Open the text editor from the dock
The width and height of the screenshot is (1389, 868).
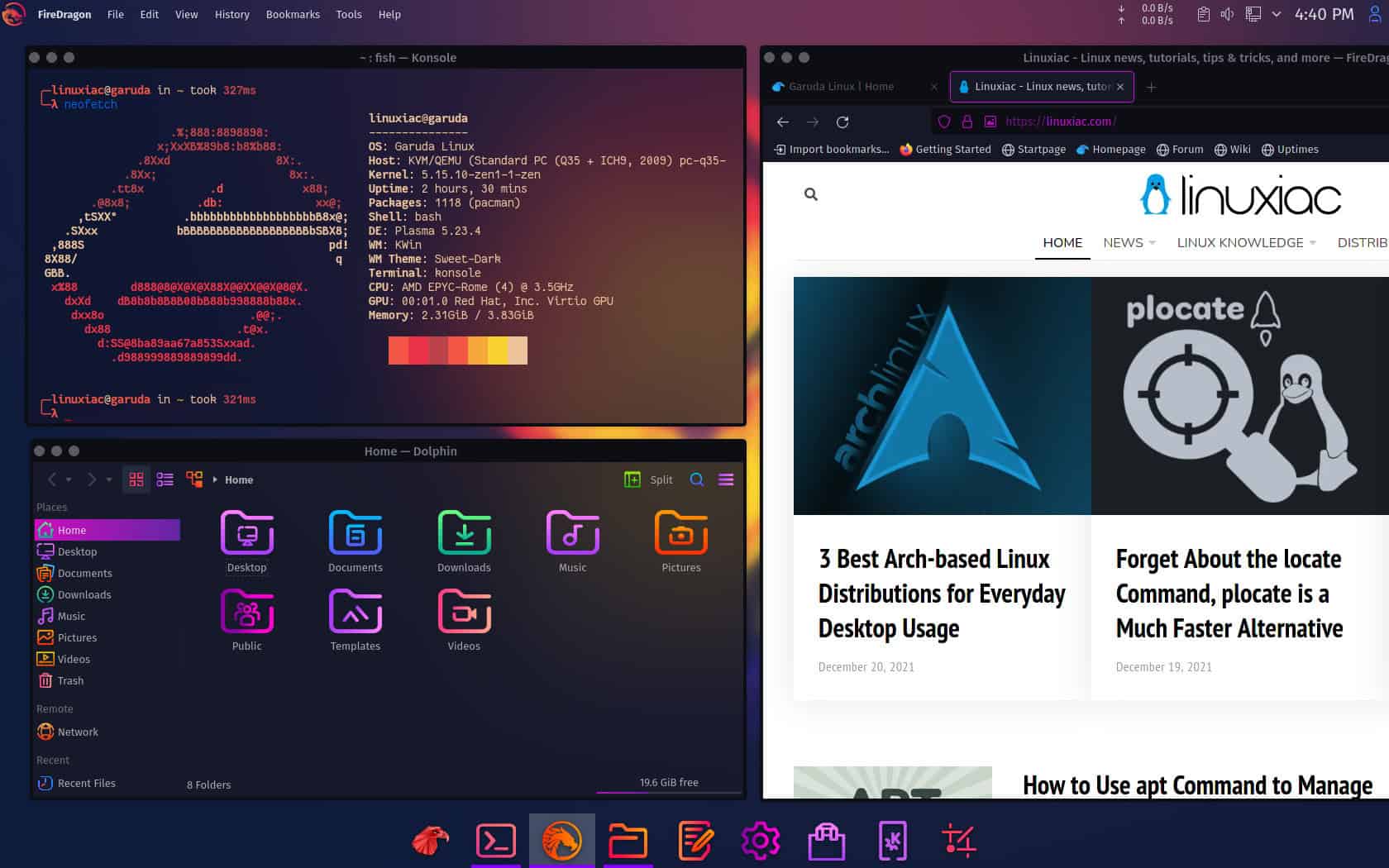click(694, 840)
